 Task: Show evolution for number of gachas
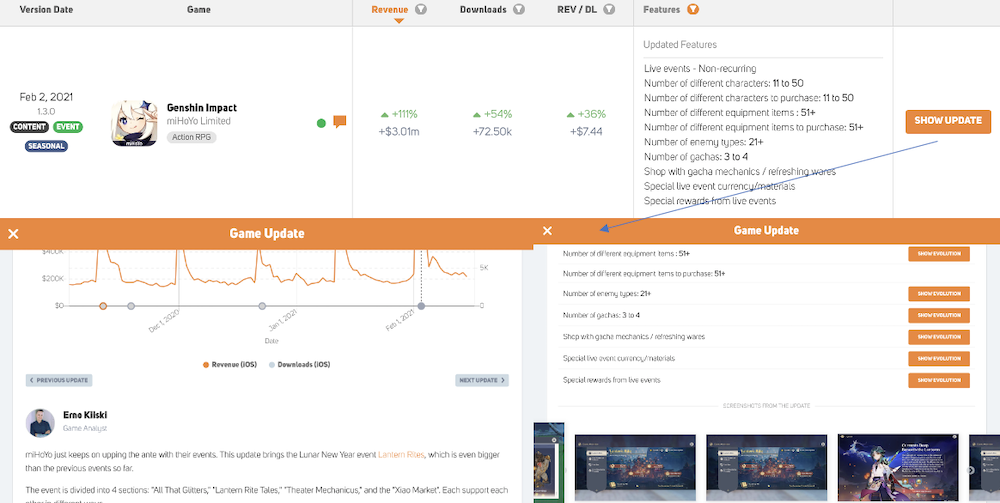tap(939, 316)
